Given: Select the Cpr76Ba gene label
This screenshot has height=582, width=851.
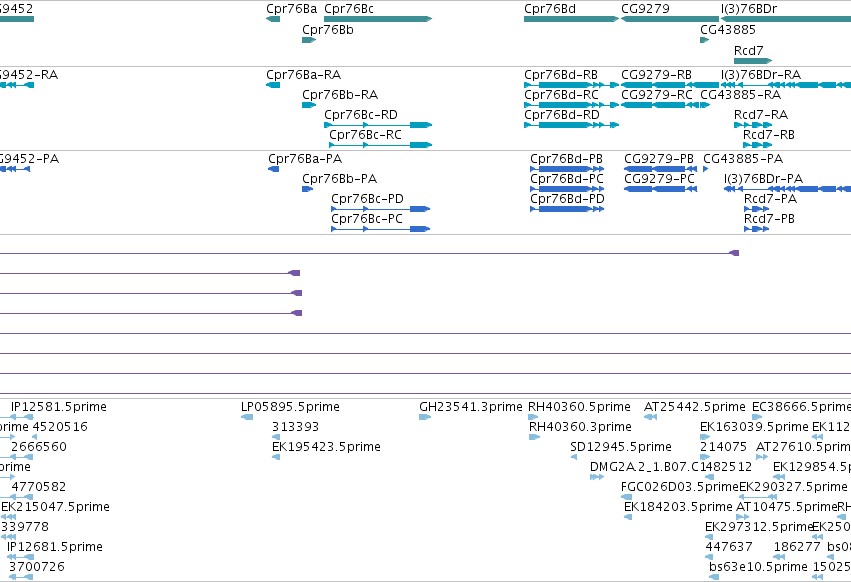Looking at the screenshot, I should click(291, 9).
